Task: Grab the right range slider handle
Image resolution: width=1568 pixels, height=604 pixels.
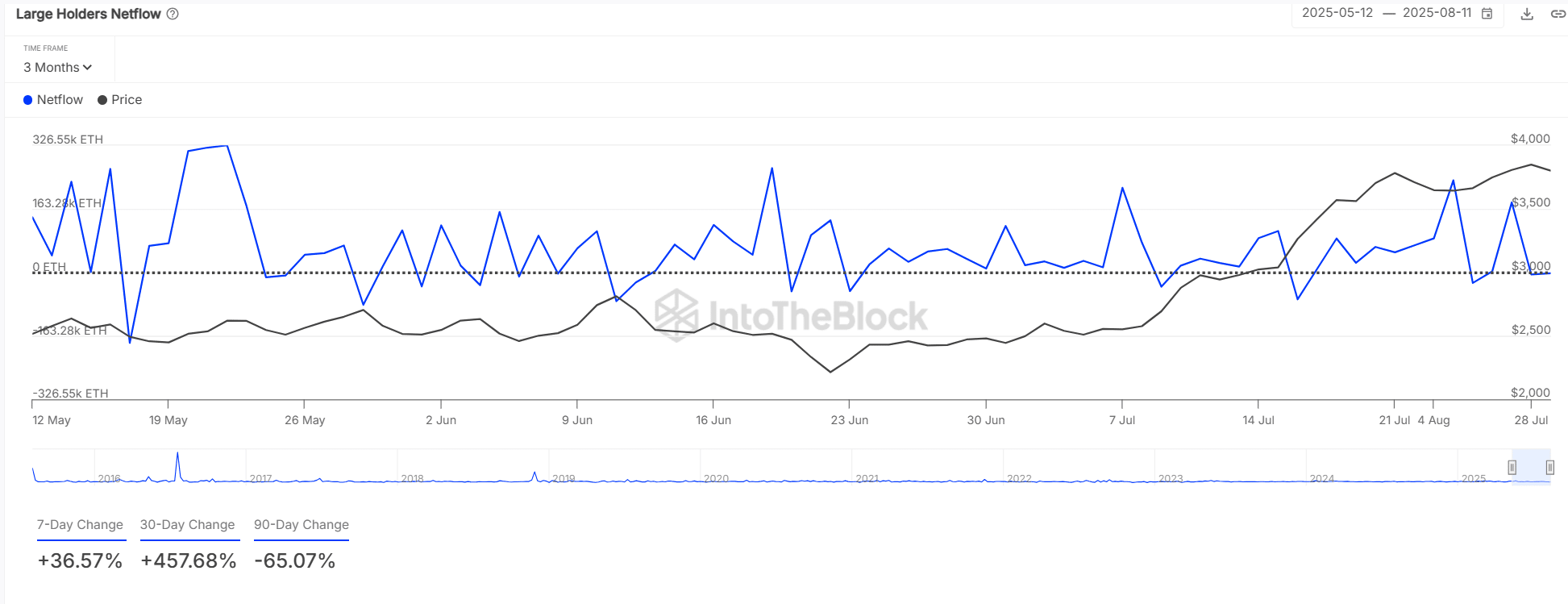Action: pos(1549,468)
